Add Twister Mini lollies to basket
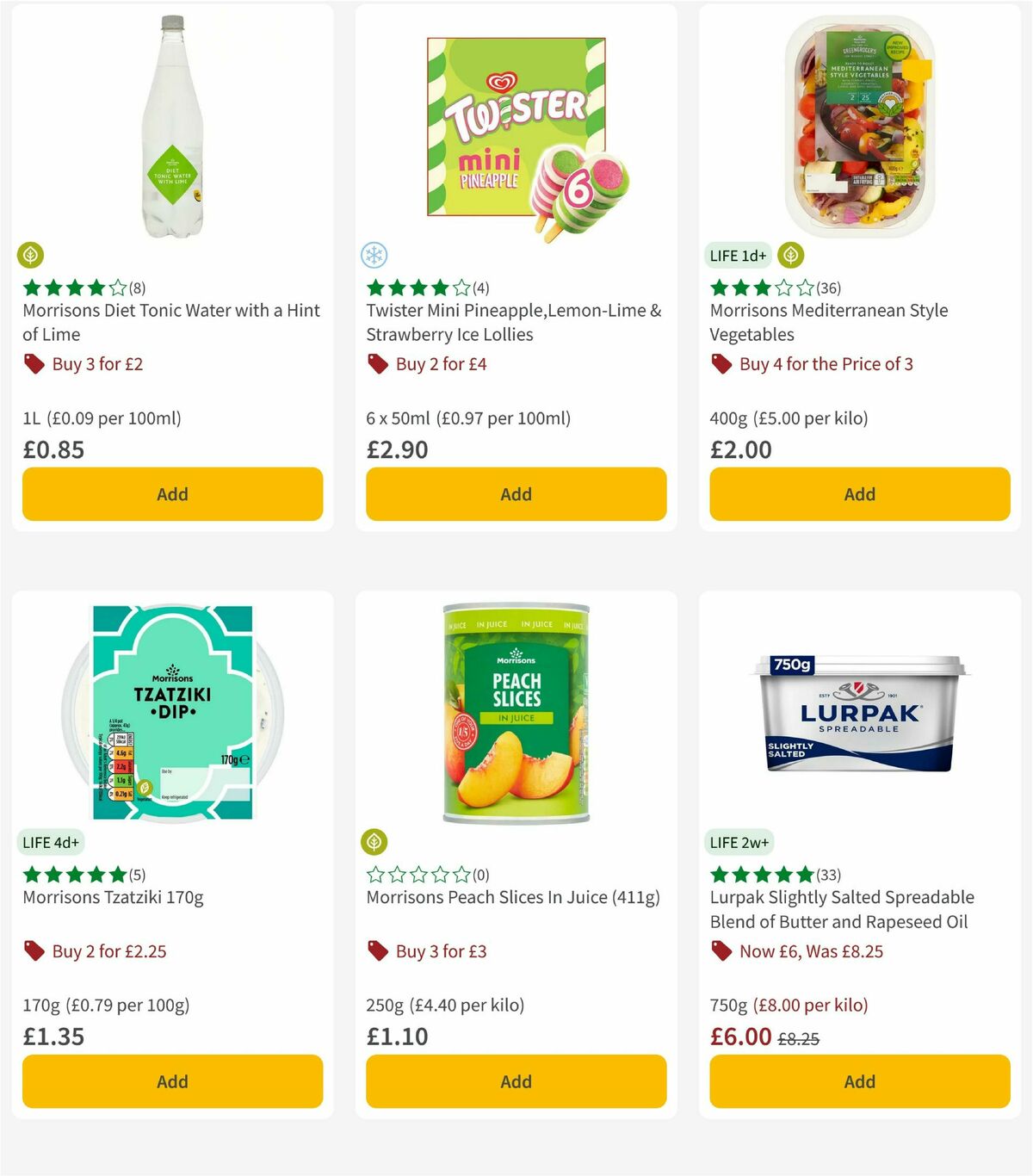 (x=515, y=494)
